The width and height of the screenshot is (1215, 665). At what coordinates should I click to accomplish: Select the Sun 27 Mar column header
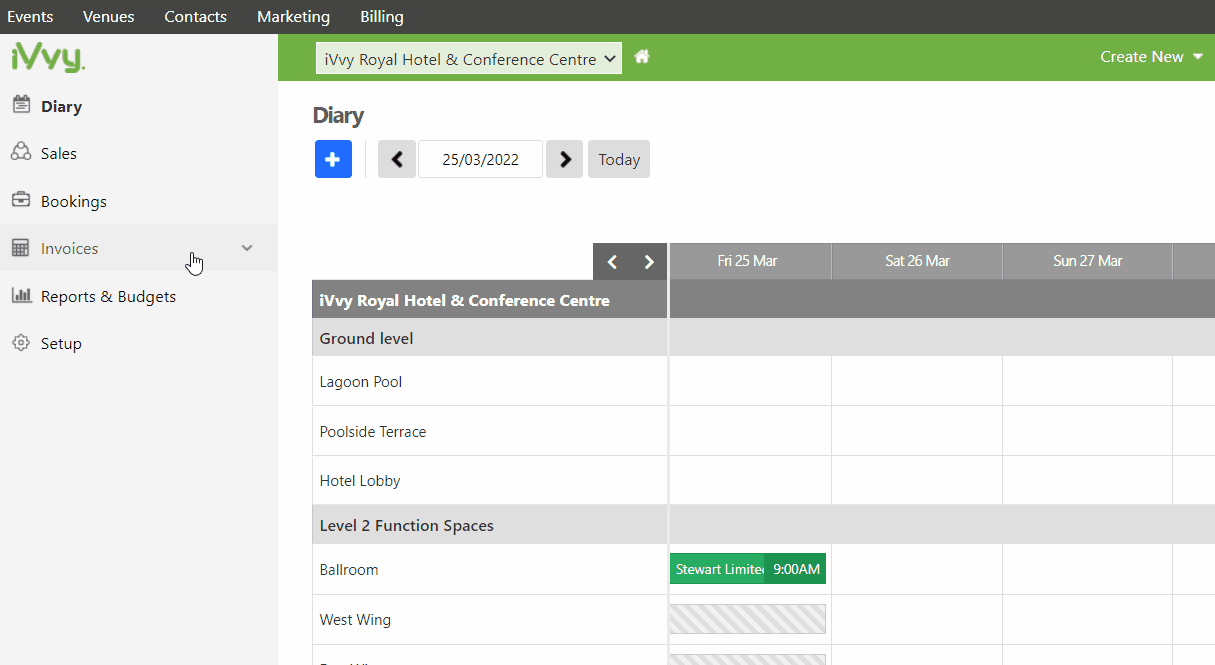pos(1088,261)
